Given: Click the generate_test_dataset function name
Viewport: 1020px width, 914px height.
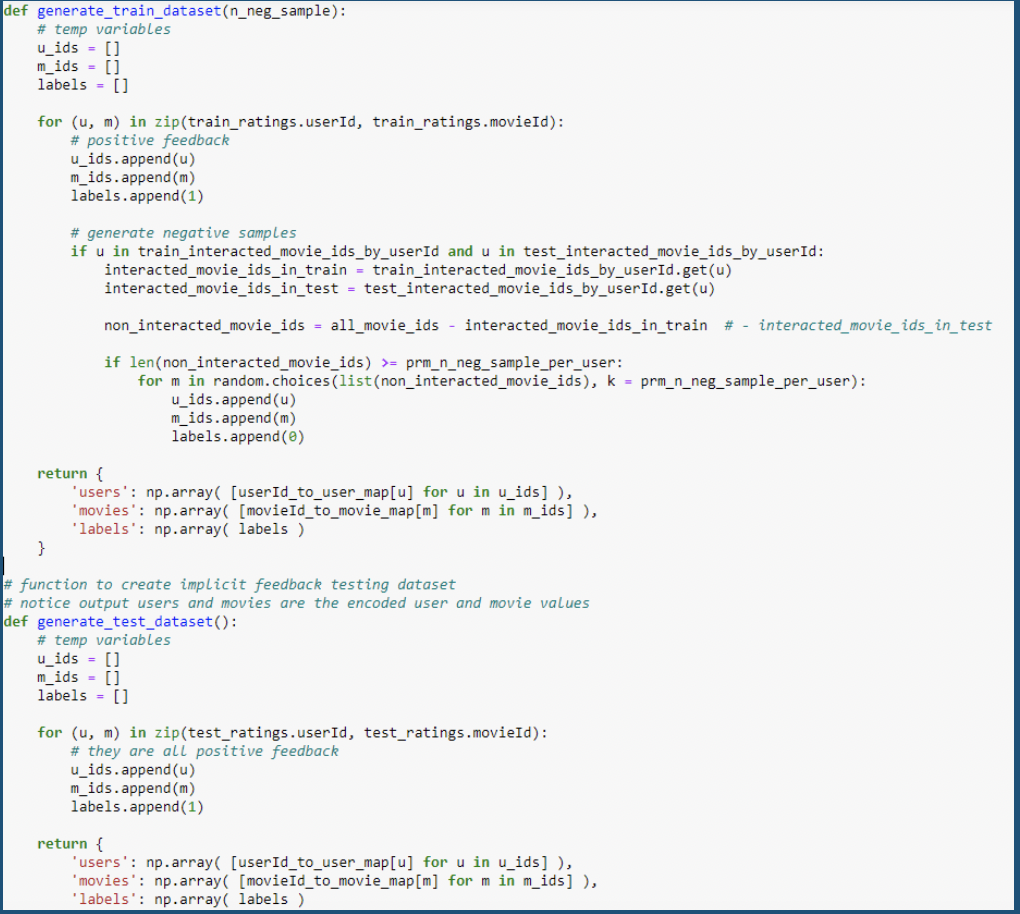Looking at the screenshot, I should 125,622.
